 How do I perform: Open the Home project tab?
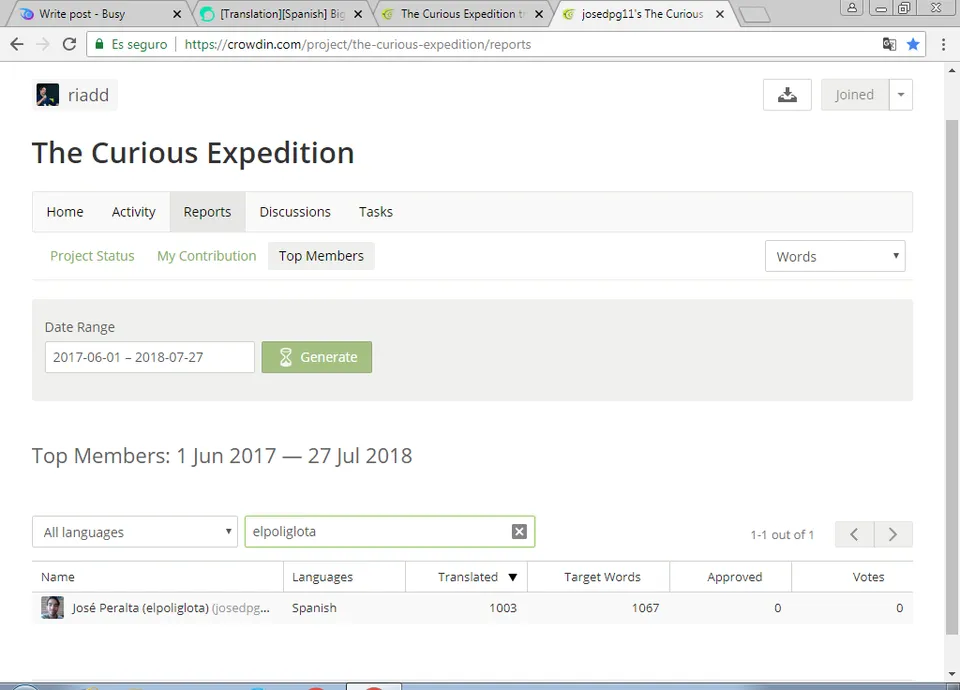[65, 212]
